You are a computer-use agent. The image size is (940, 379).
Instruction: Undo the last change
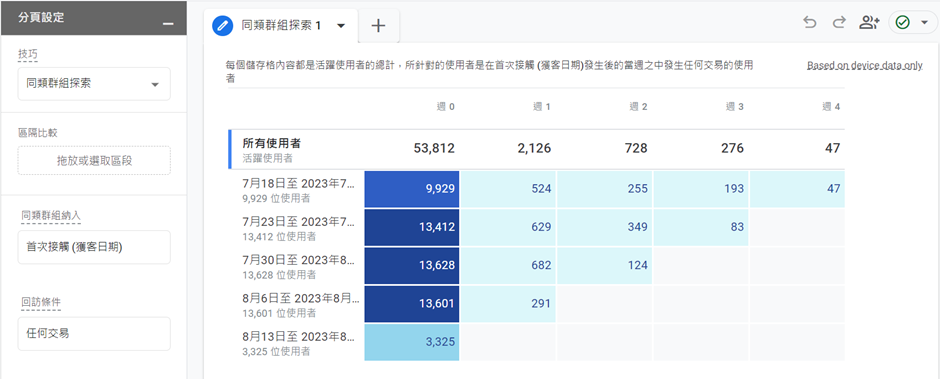(810, 22)
